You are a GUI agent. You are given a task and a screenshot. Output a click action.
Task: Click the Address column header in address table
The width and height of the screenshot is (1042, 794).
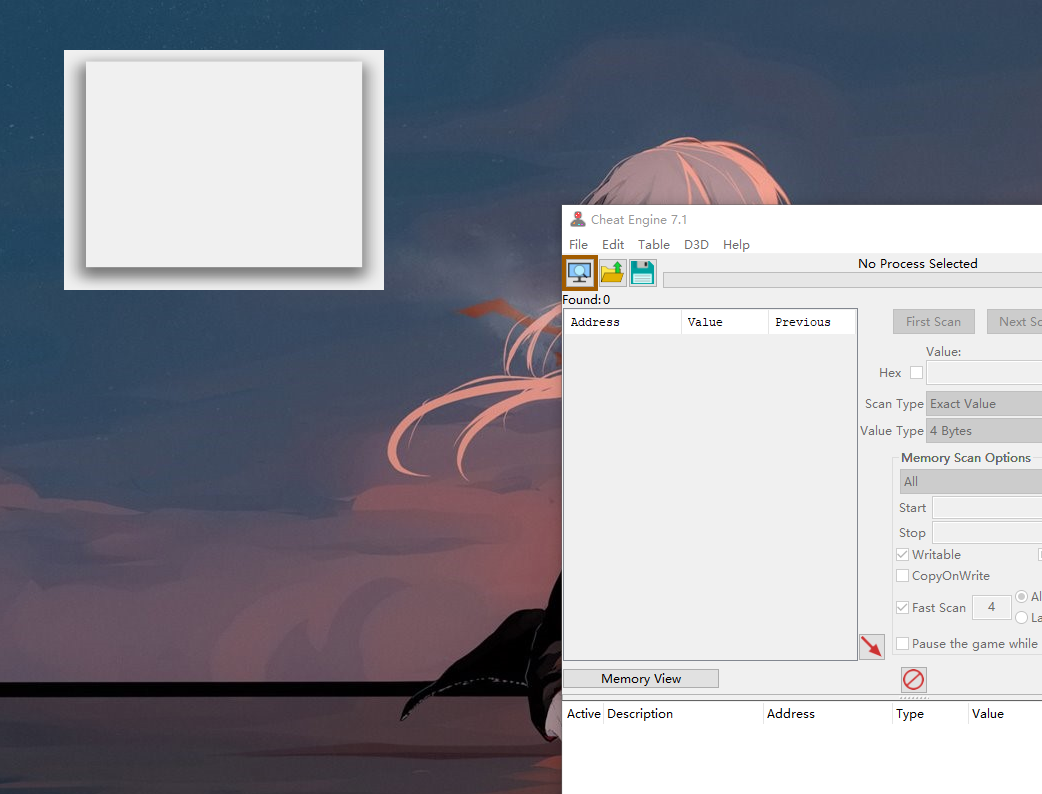pyautogui.click(x=828, y=714)
